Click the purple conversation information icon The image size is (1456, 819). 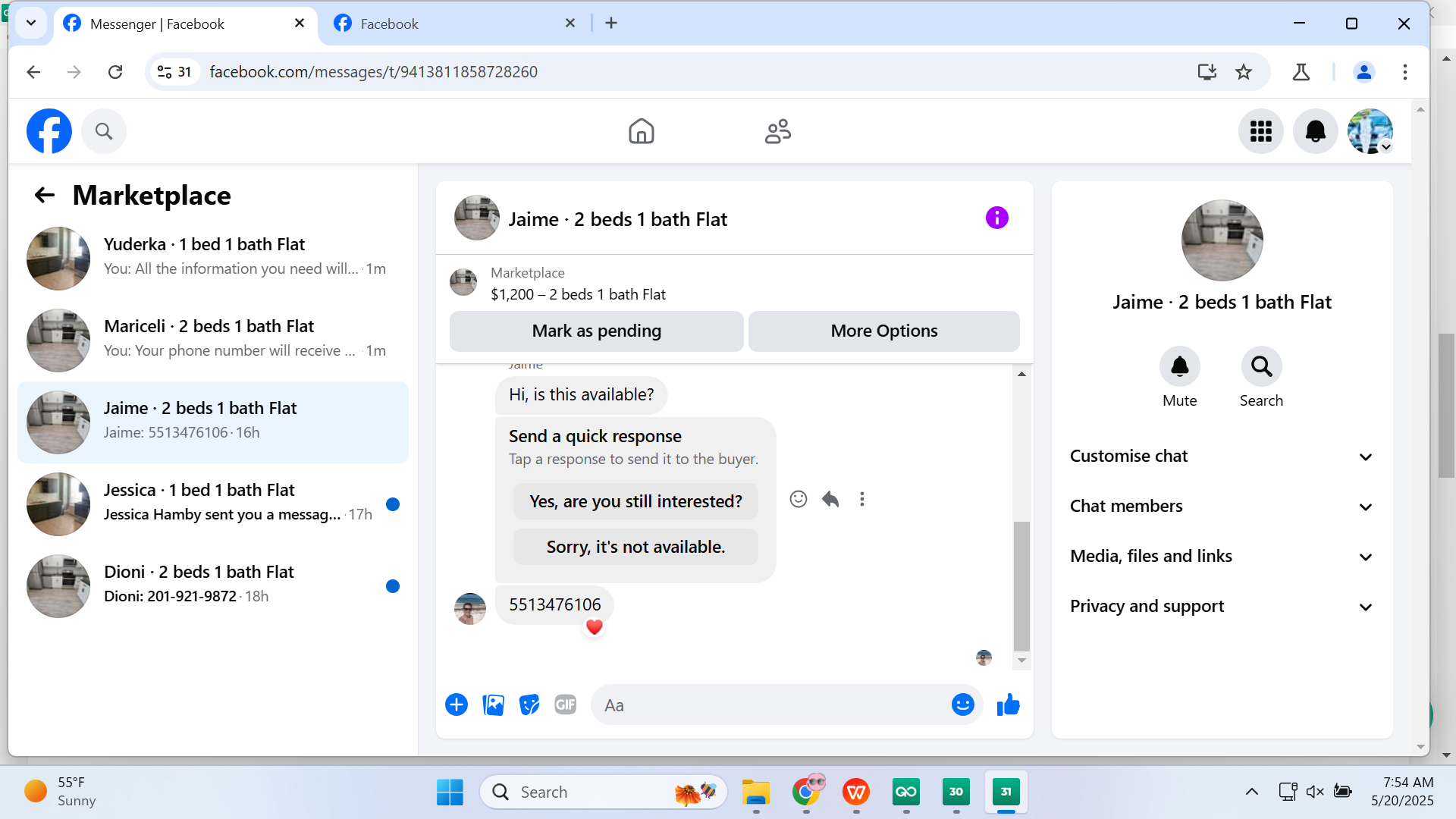pyautogui.click(x=996, y=218)
